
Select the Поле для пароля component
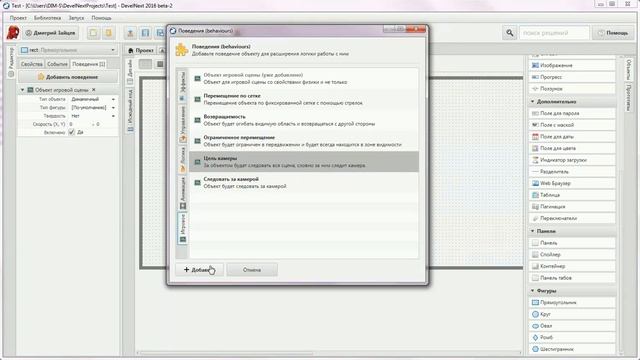pos(572,113)
